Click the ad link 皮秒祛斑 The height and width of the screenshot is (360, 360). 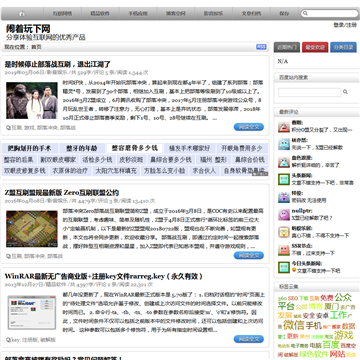click(131, 159)
